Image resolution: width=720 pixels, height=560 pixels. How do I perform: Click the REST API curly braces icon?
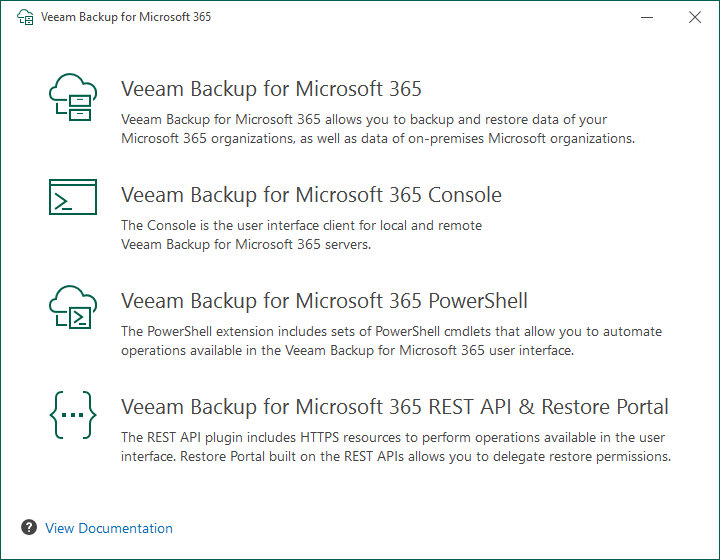tap(72, 413)
